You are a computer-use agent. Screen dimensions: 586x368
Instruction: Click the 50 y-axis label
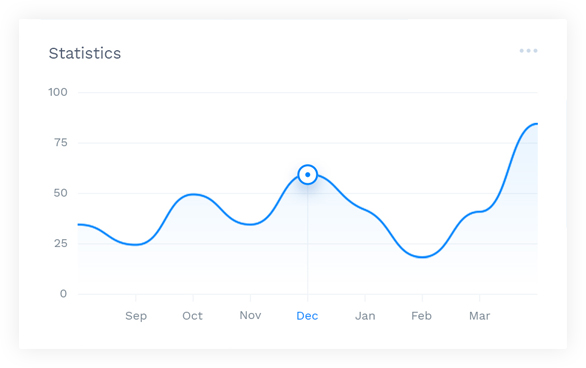coord(61,193)
